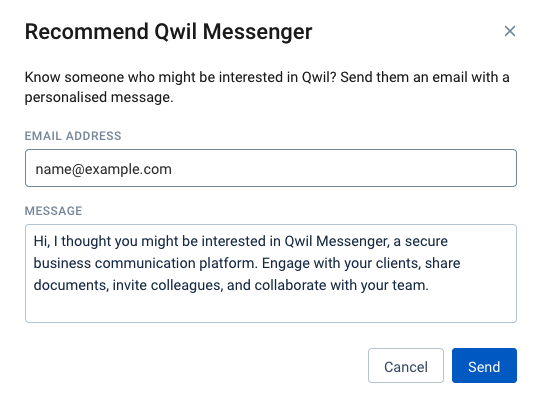Screen dimensions: 542x400
Task: Close the Recommend Qwil Messenger dialog
Action: click(510, 31)
